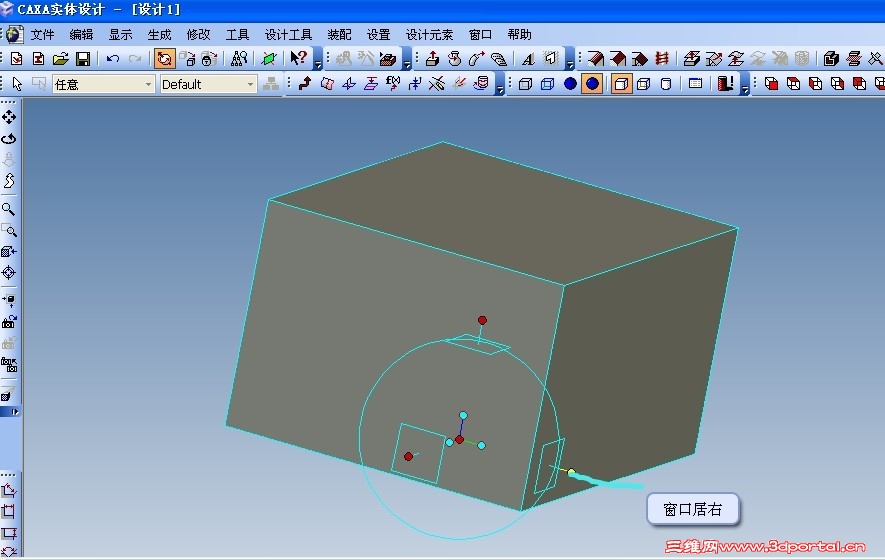Select the spin revolve feature tool icon
Screen dimensions: 885x560
454,59
